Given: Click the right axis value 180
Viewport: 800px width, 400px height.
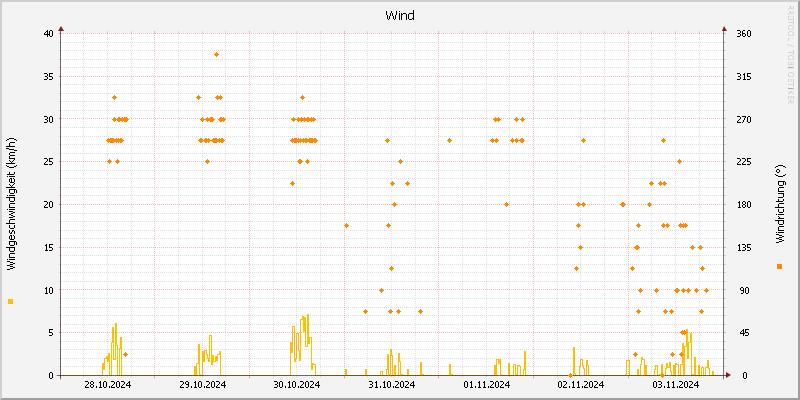Looking at the screenshot, I should click(744, 205).
